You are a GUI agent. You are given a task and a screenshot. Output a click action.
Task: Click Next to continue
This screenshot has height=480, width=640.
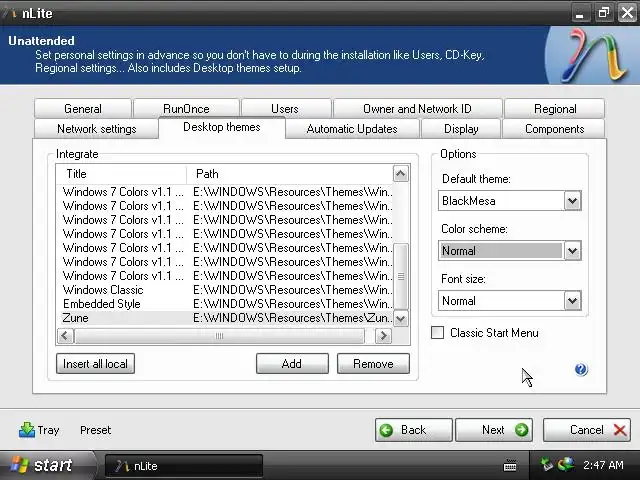point(494,430)
